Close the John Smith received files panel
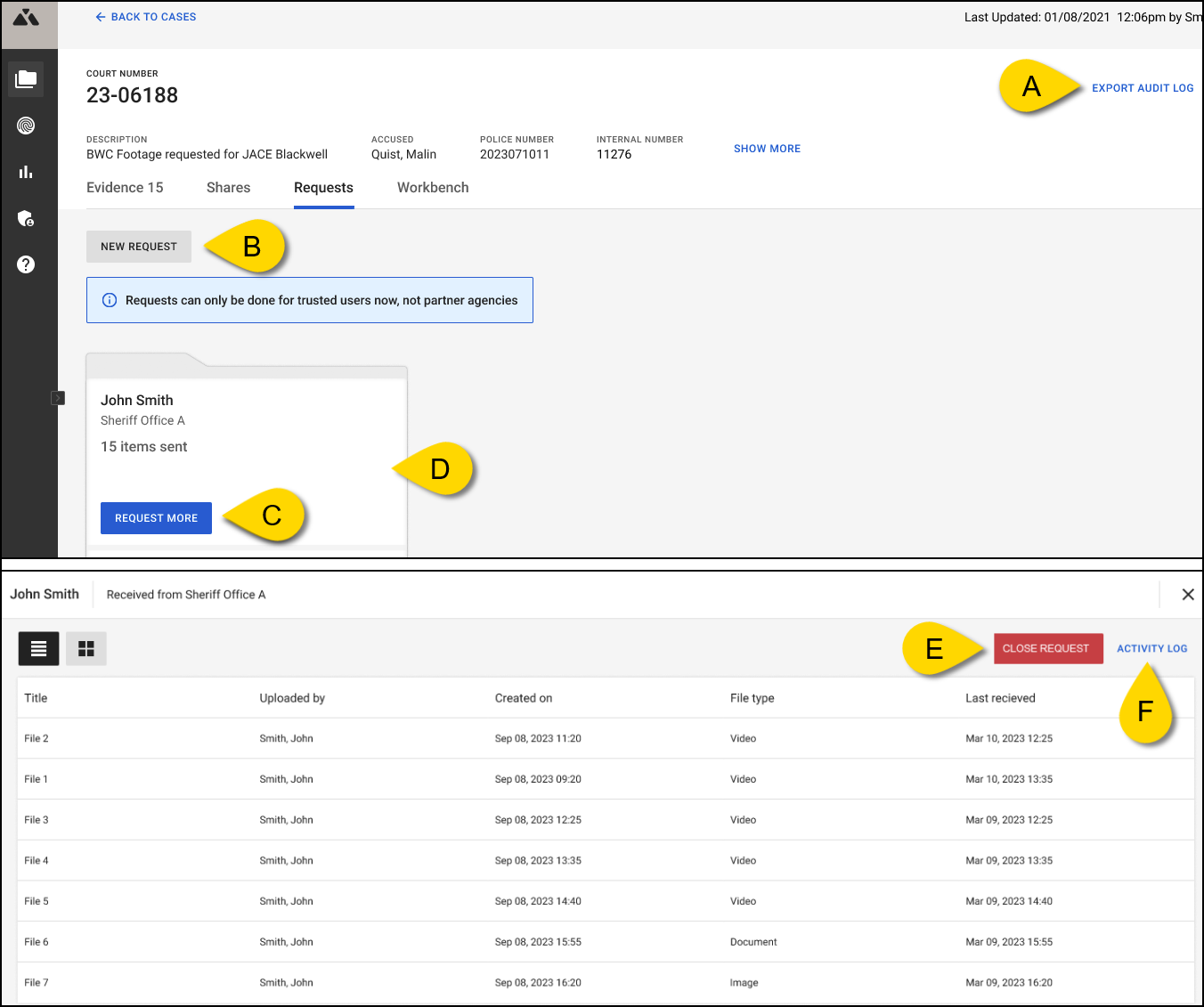The width and height of the screenshot is (1204, 1007). click(1188, 594)
